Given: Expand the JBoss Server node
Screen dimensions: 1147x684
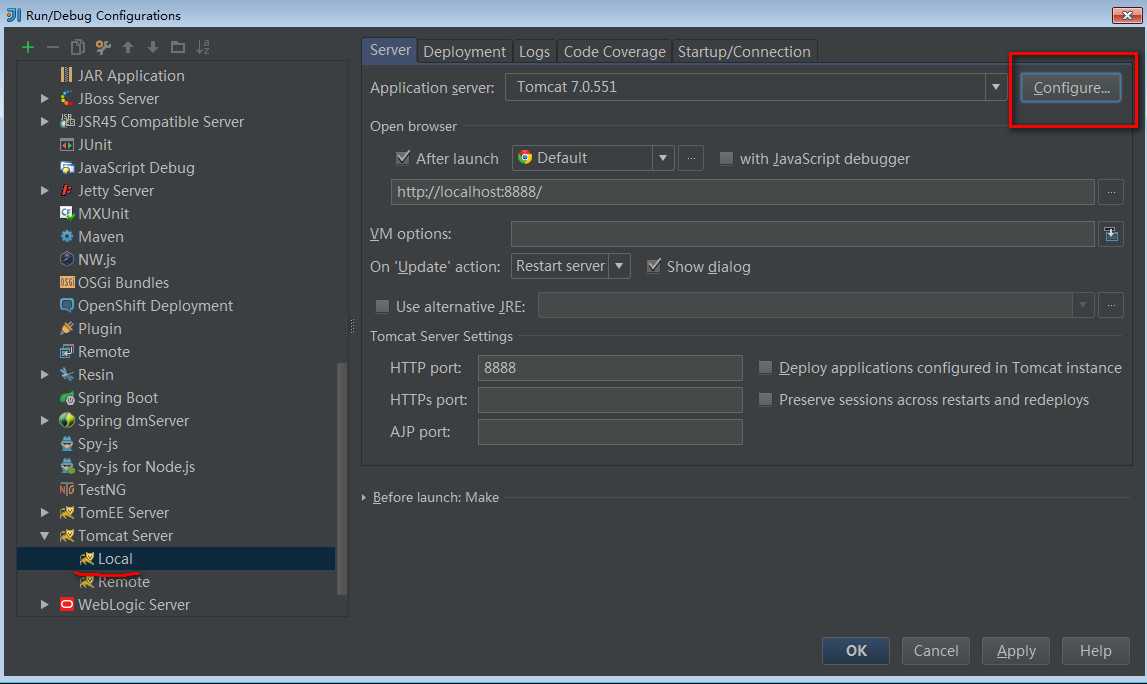Looking at the screenshot, I should click(45, 99).
